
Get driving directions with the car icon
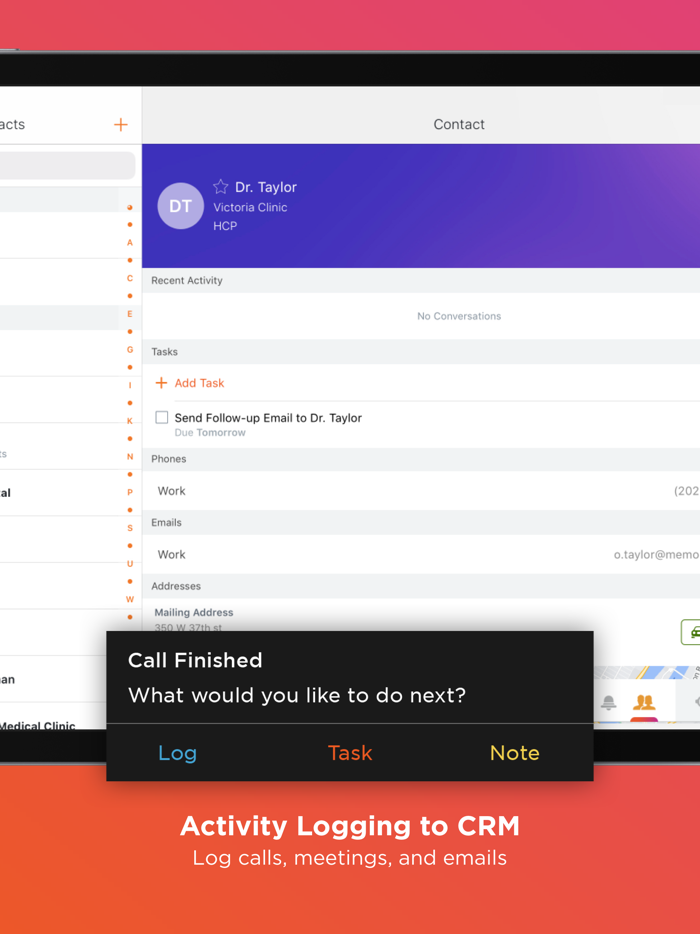click(x=691, y=632)
